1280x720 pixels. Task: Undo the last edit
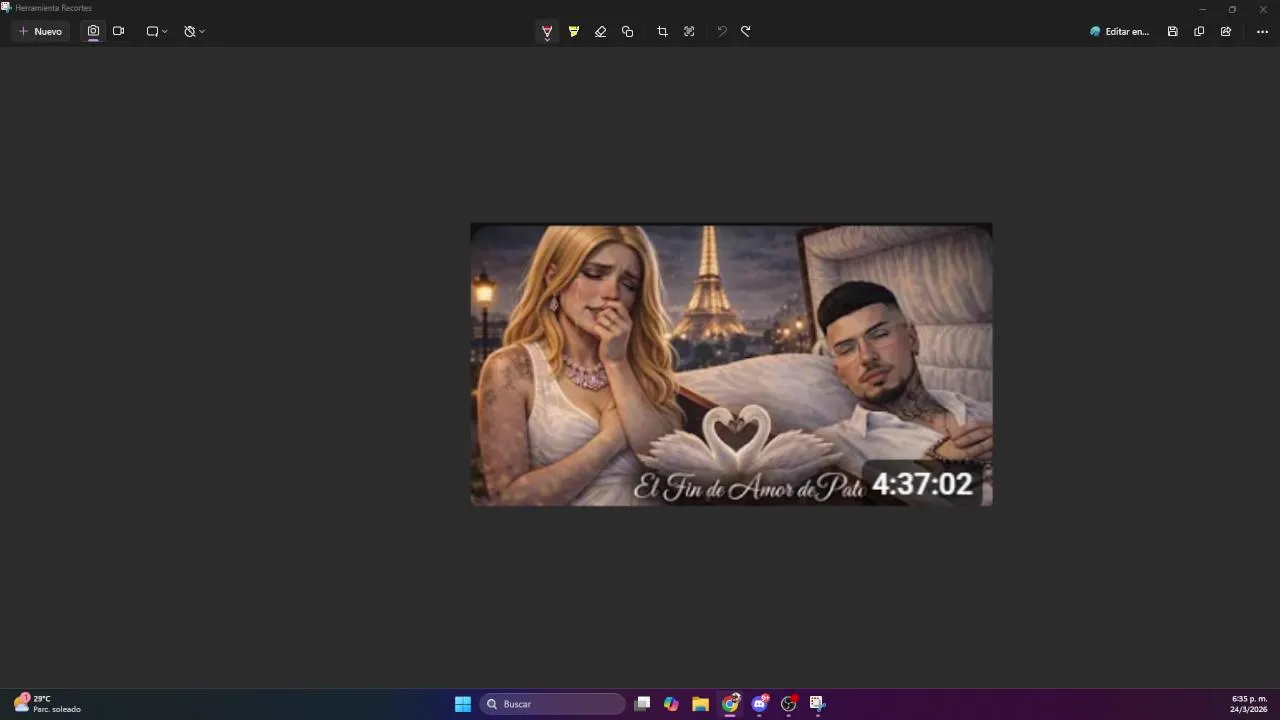[x=721, y=31]
